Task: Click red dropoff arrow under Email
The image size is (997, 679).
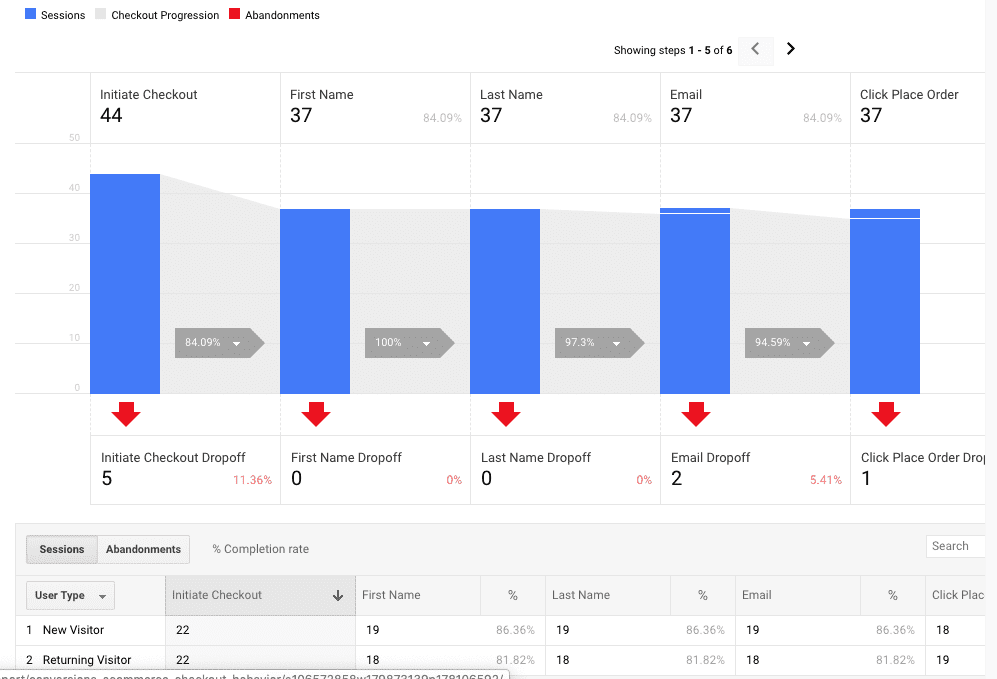Action: coord(696,413)
